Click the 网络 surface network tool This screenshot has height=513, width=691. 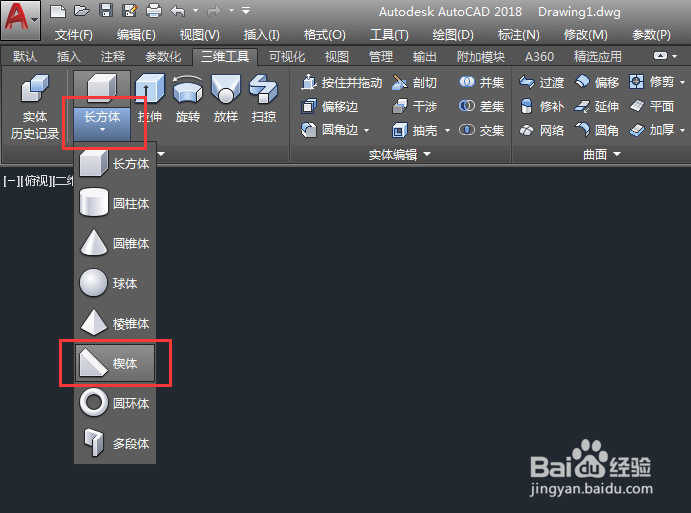[x=542, y=130]
